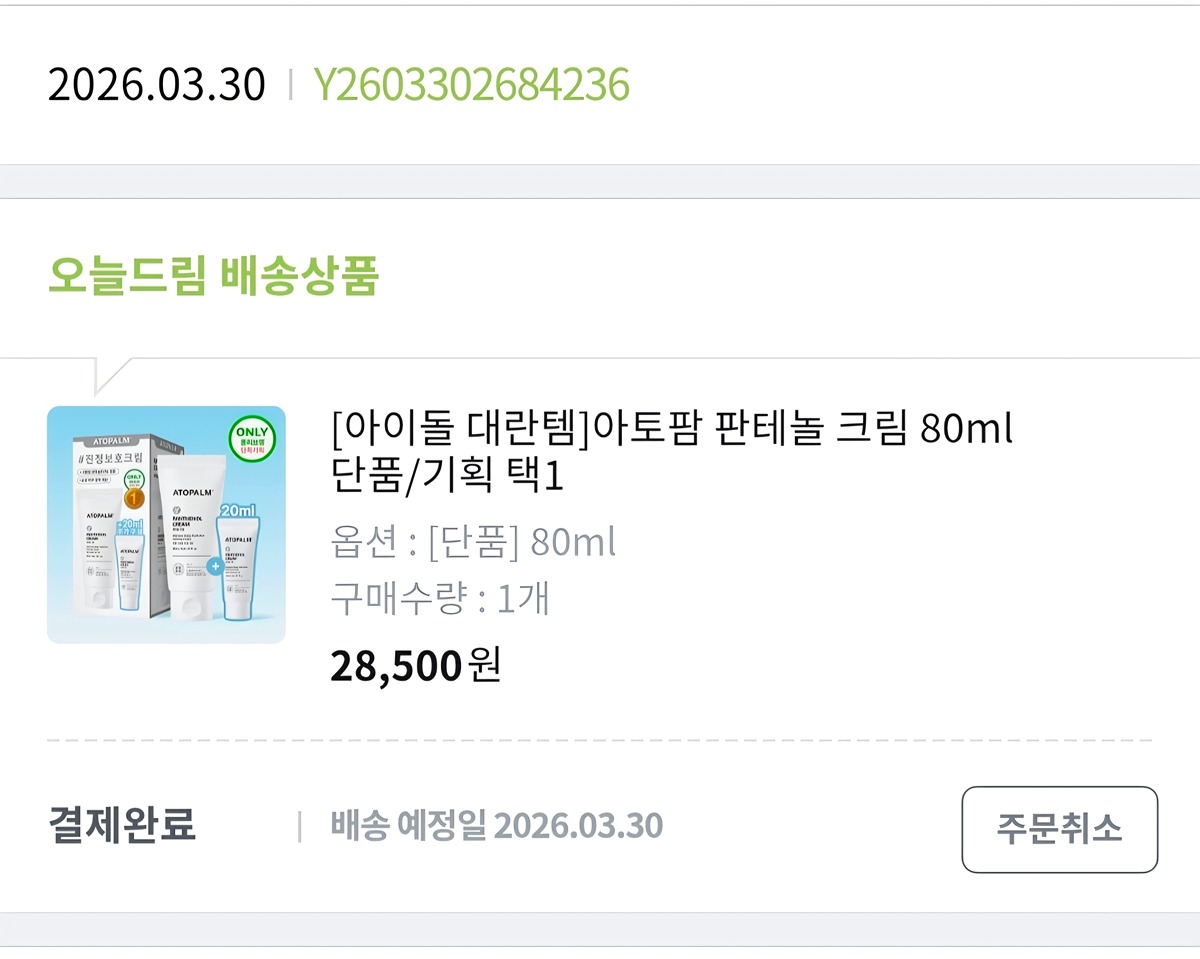Click the 28,500원 price
Viewport: 1200px width, 959px height.
point(415,664)
